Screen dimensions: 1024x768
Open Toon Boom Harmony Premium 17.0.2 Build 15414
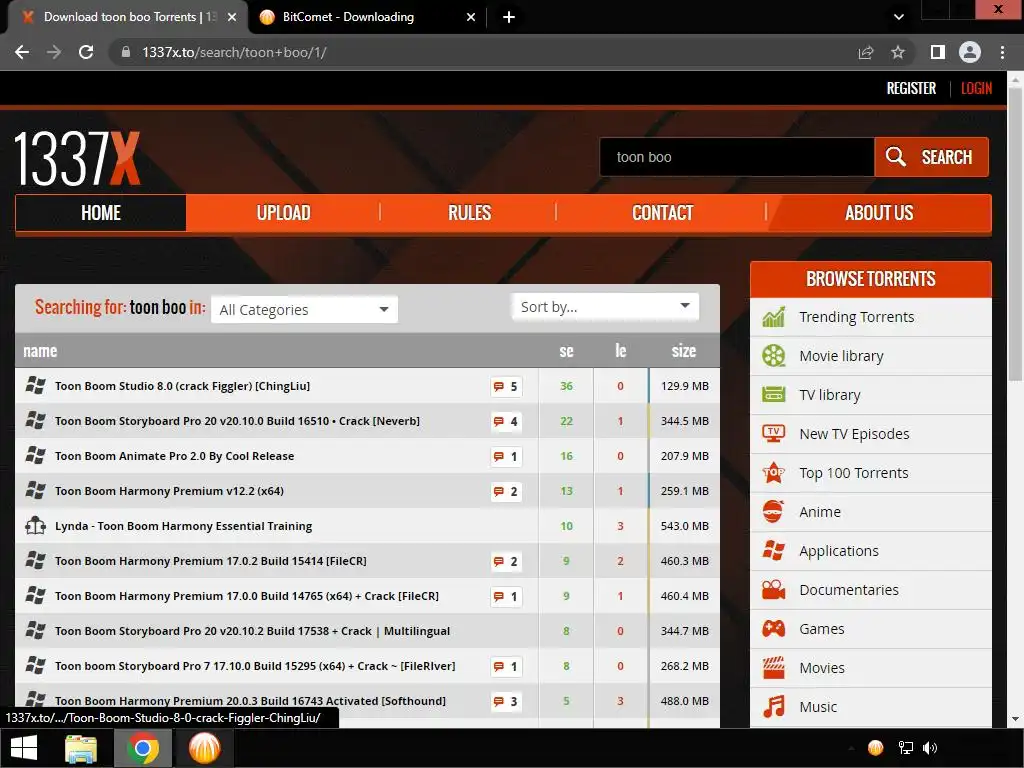tap(210, 561)
